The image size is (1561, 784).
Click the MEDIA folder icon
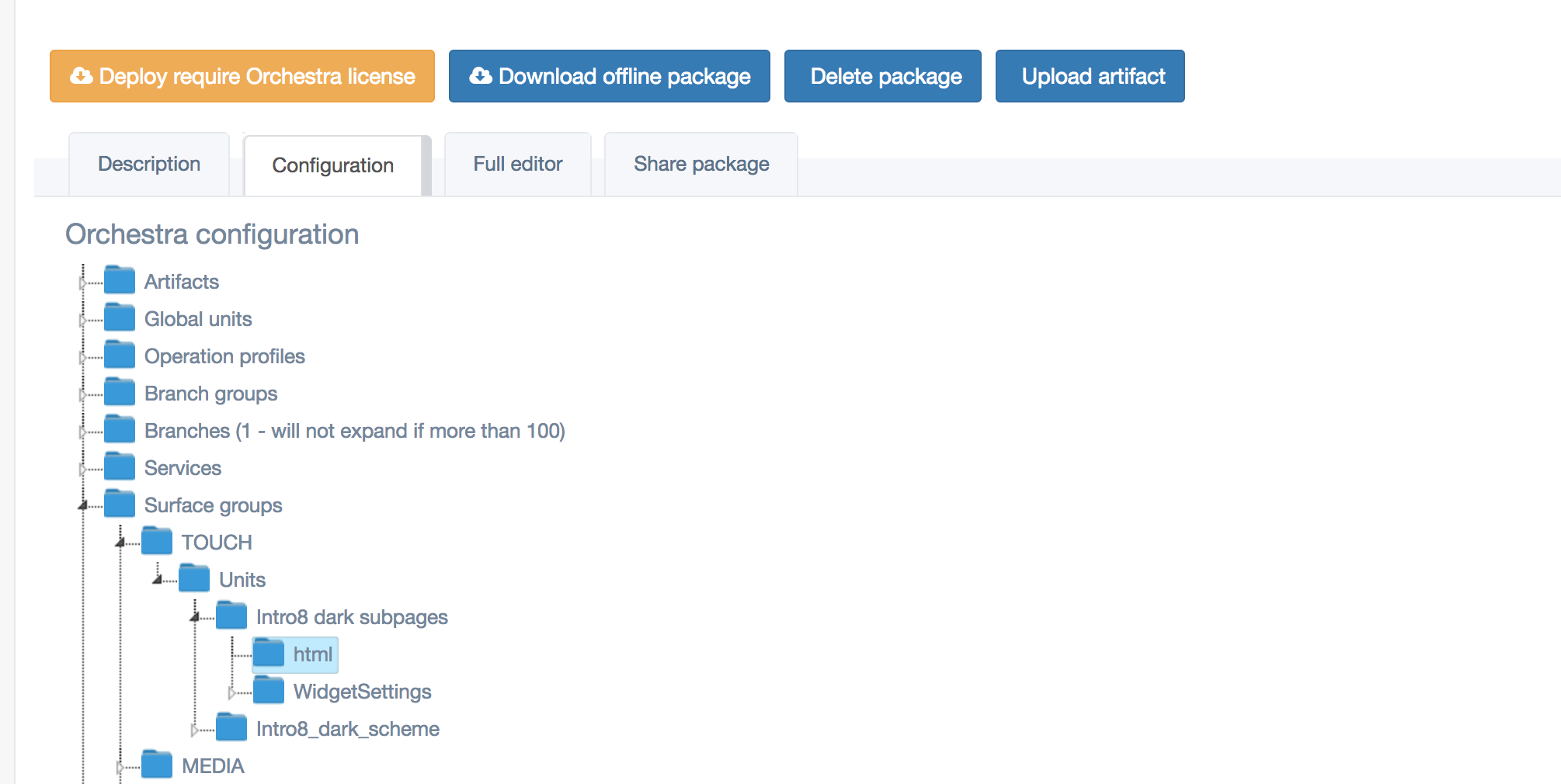pos(157,765)
